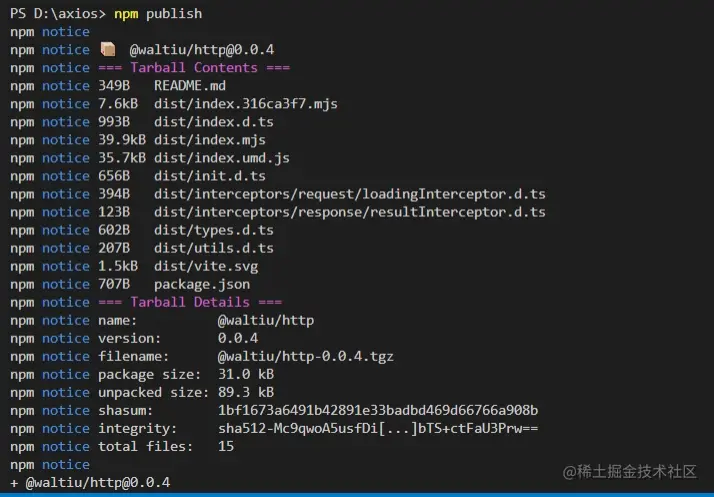Click the package.json file entry
Screen dimensions: 714x497
[x=202, y=284]
